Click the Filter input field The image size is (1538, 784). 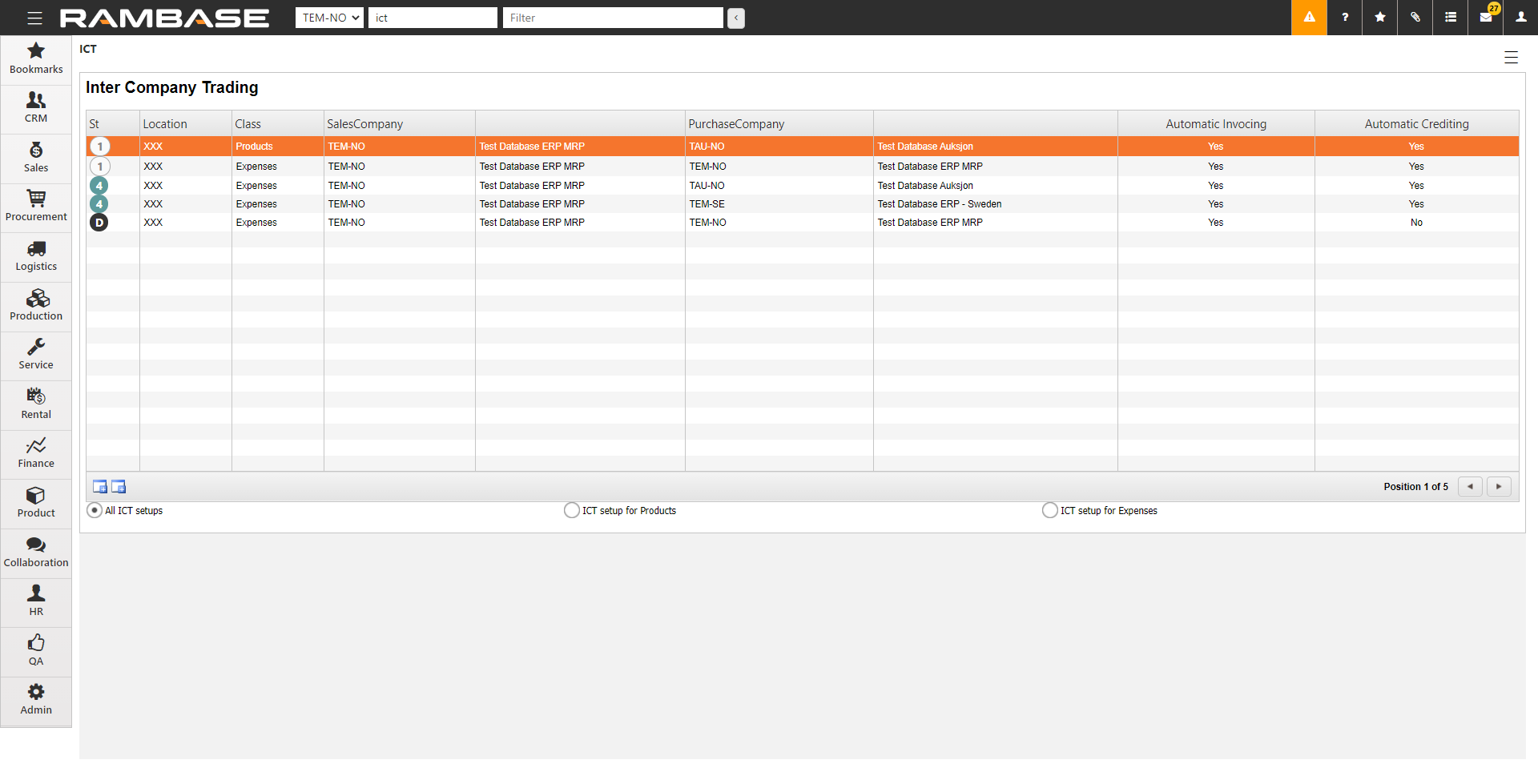tap(613, 18)
